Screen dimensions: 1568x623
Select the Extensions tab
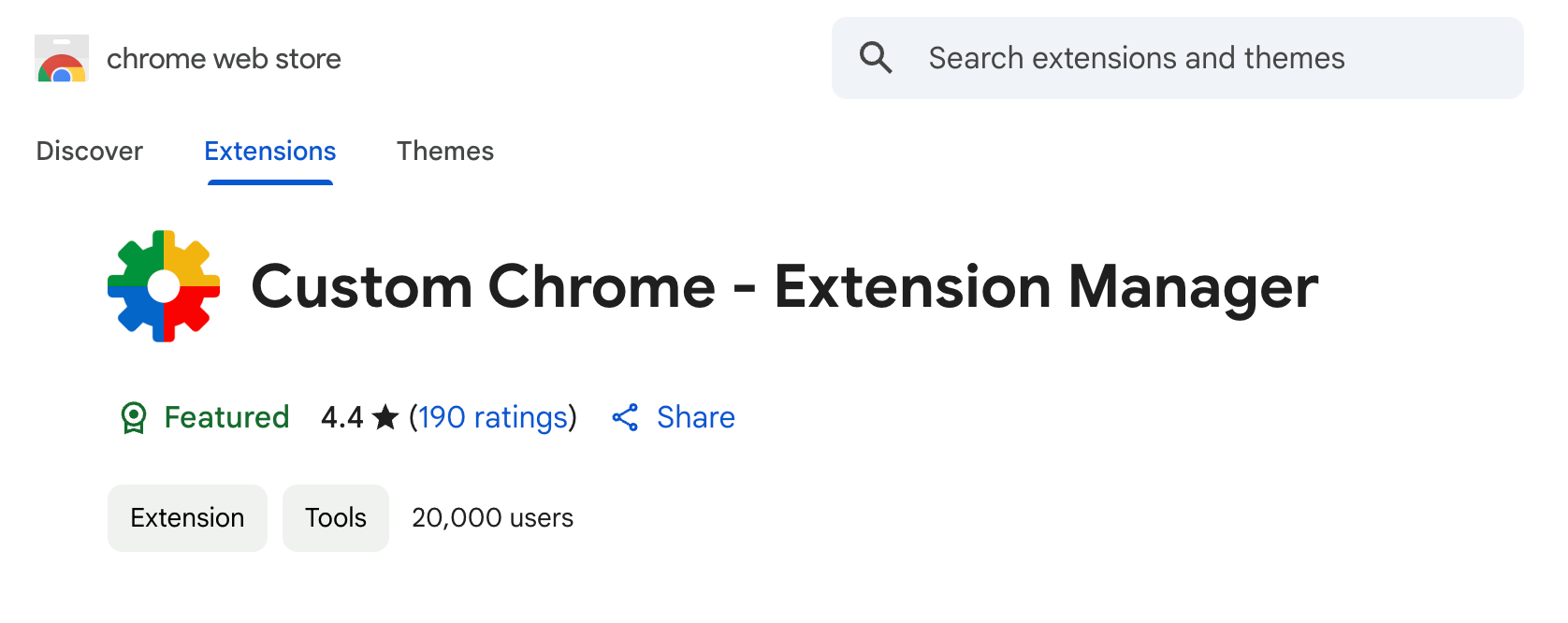coord(270,151)
